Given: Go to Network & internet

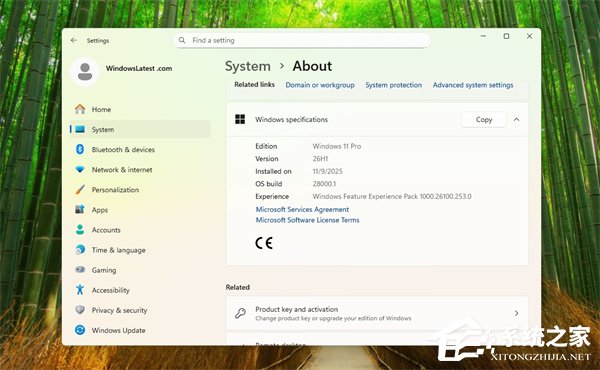Looking at the screenshot, I should point(140,169).
